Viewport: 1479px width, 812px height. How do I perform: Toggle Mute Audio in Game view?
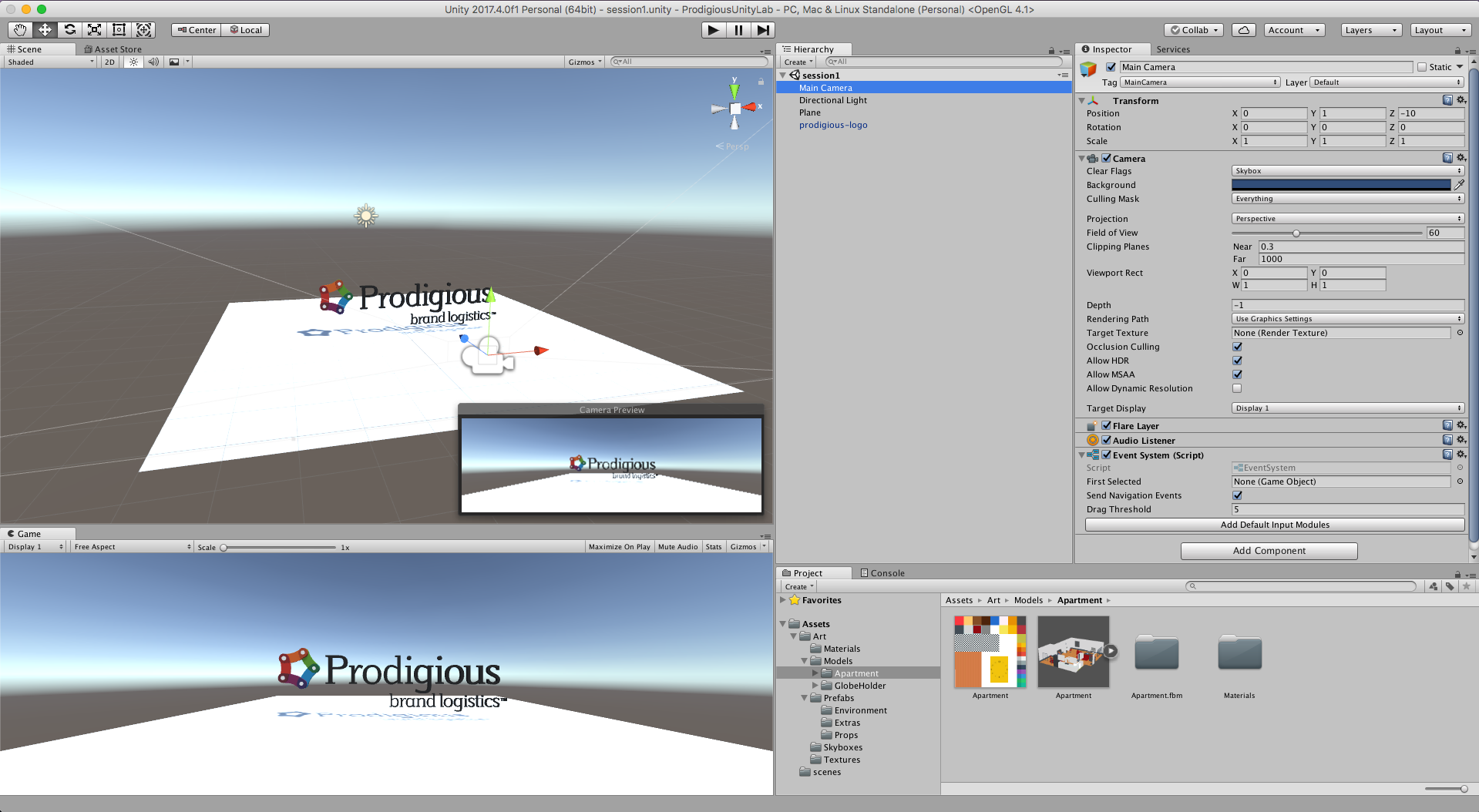pos(677,547)
